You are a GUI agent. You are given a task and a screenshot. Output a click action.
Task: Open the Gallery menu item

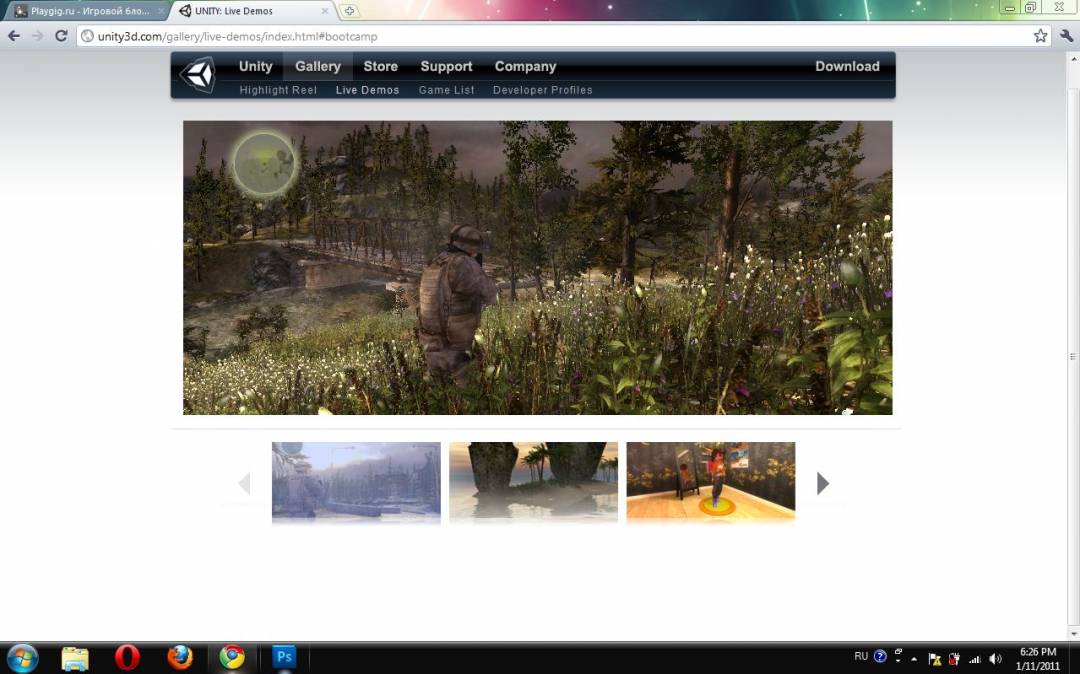point(318,67)
